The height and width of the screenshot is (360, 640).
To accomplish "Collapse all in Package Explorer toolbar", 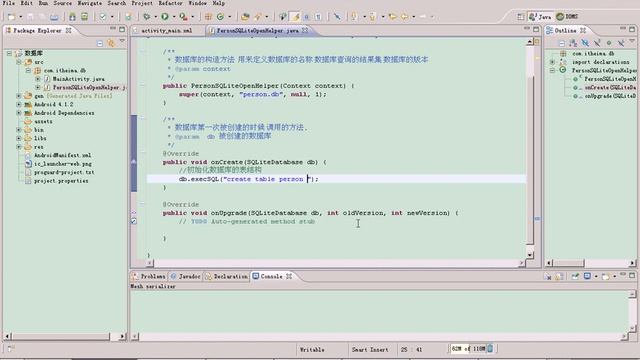I will pos(100,43).
